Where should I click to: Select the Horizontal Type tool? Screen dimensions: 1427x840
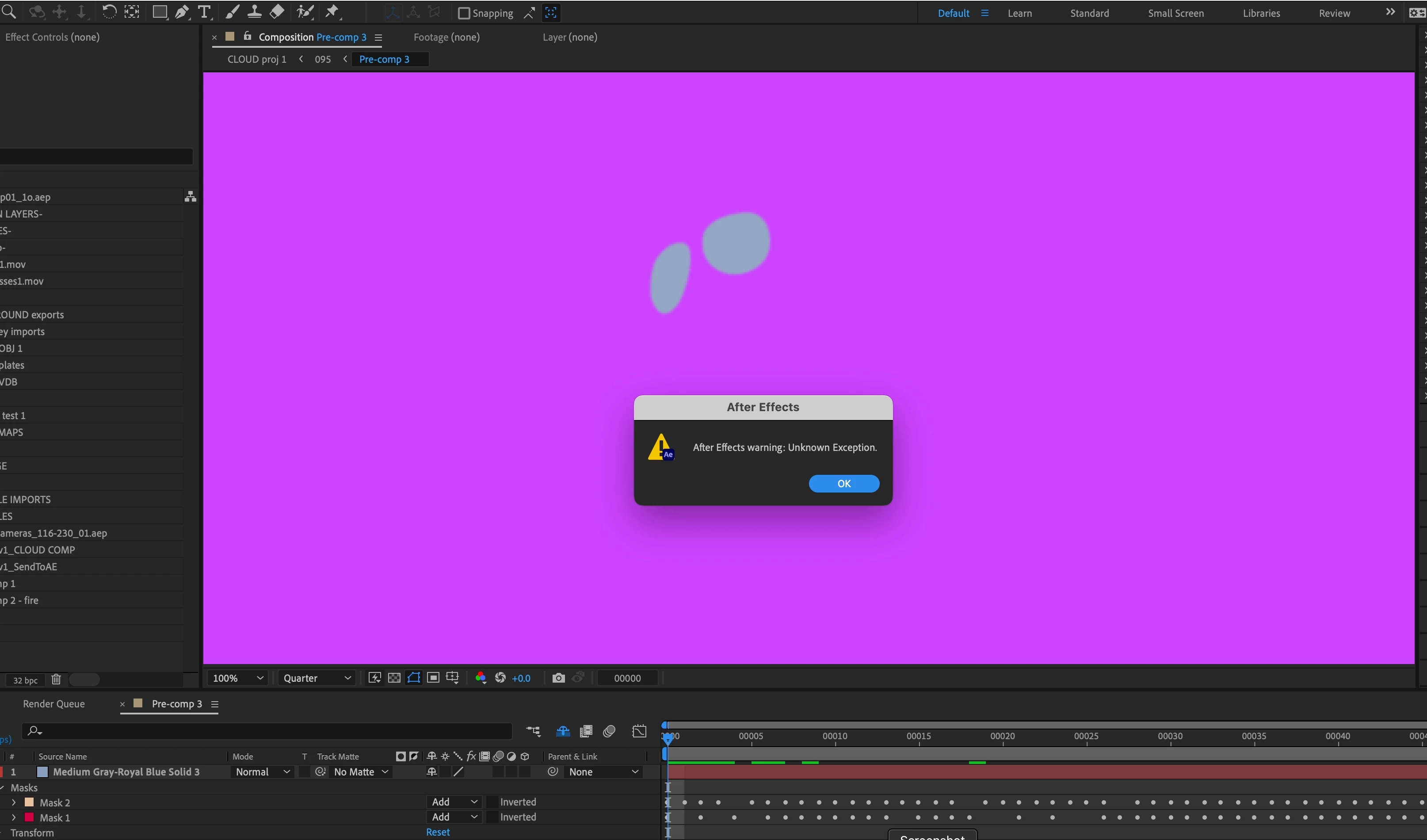click(x=204, y=12)
